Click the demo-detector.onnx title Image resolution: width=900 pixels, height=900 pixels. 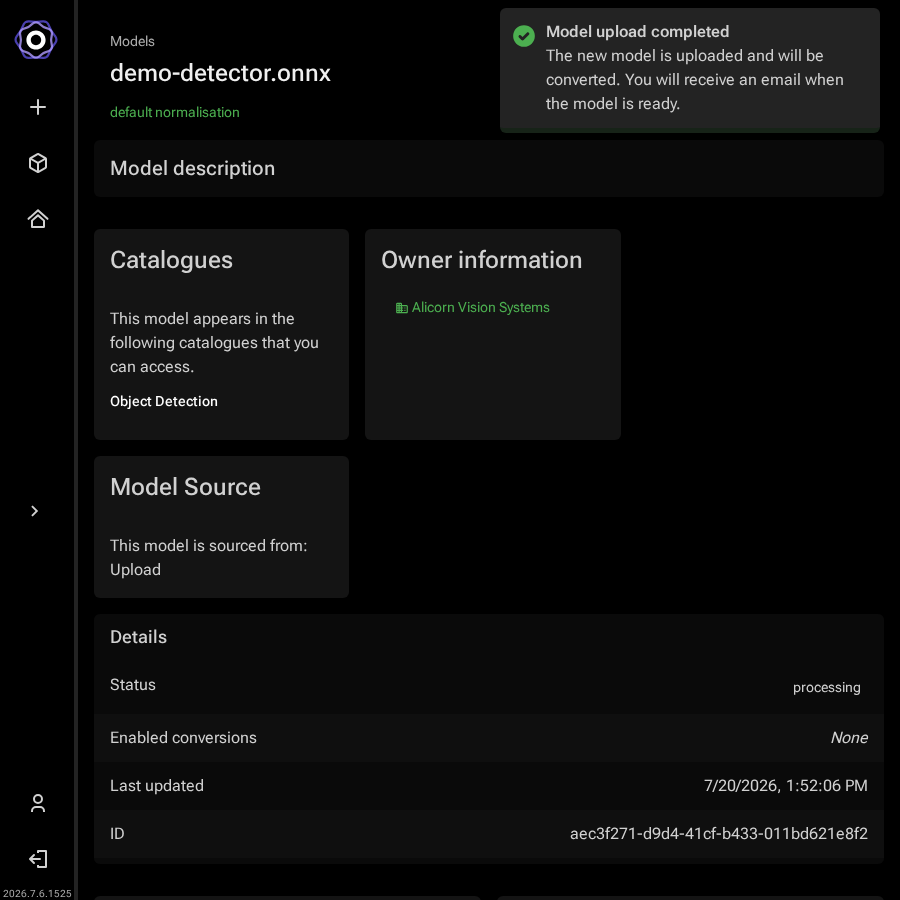[x=220, y=73]
